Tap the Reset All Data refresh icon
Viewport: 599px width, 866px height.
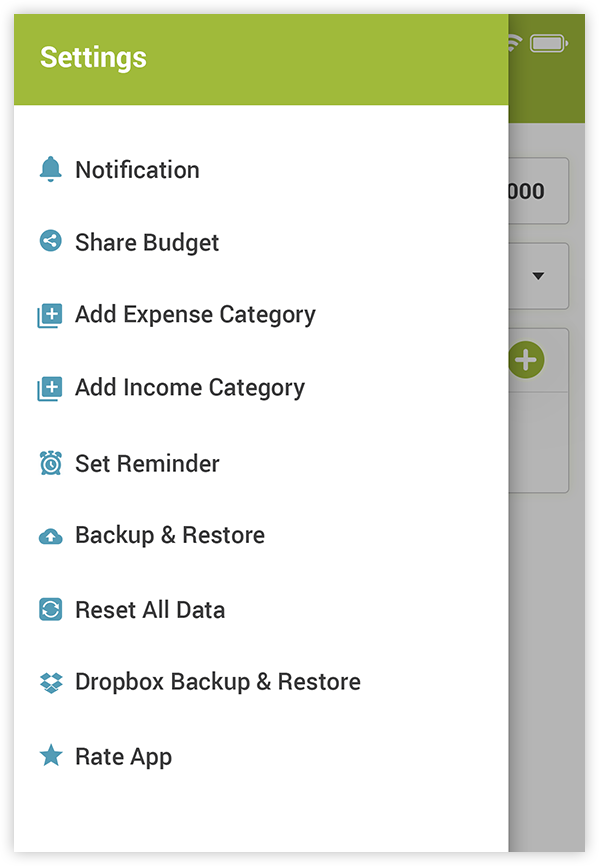point(50,609)
